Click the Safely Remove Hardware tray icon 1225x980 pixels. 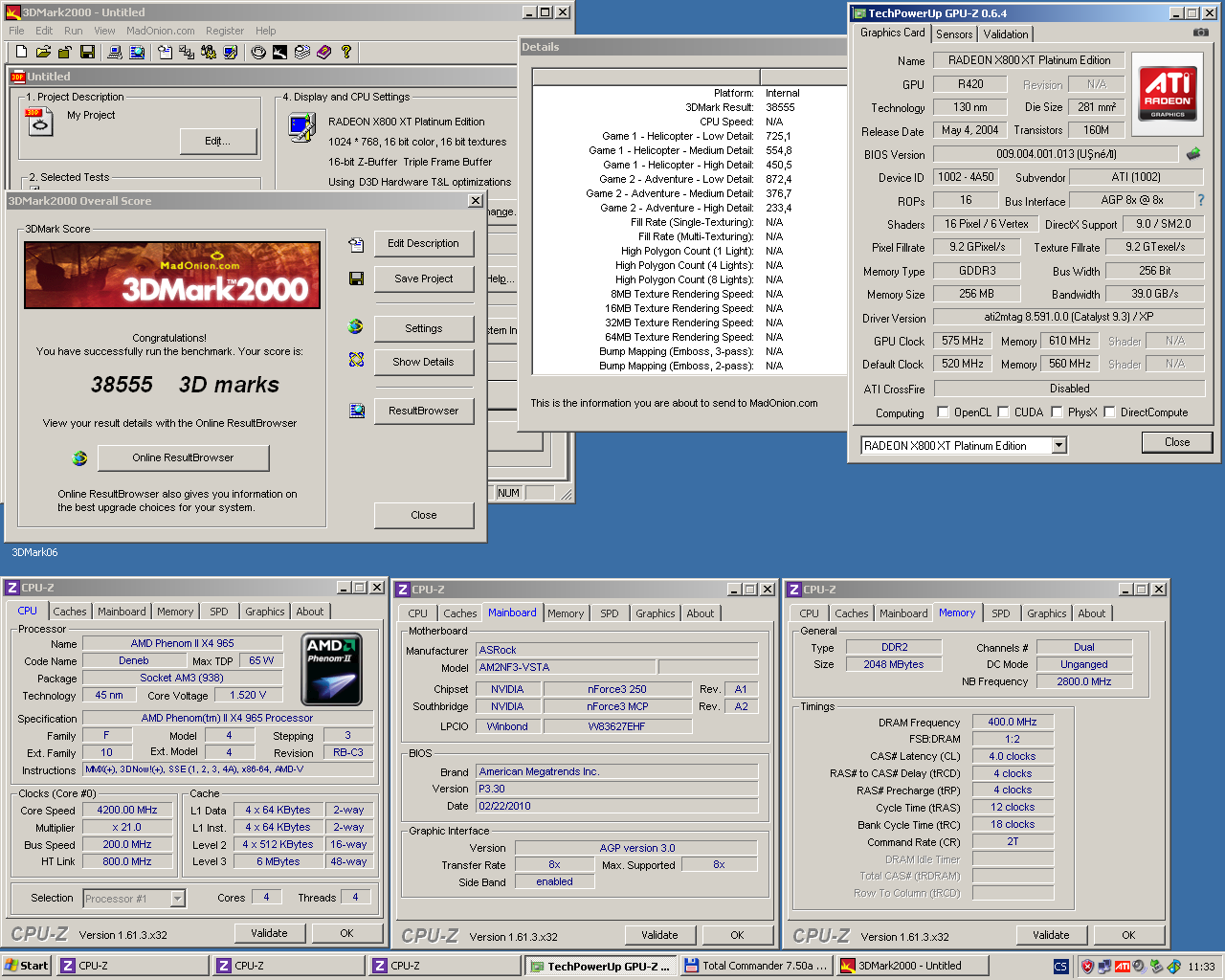coord(1156,966)
